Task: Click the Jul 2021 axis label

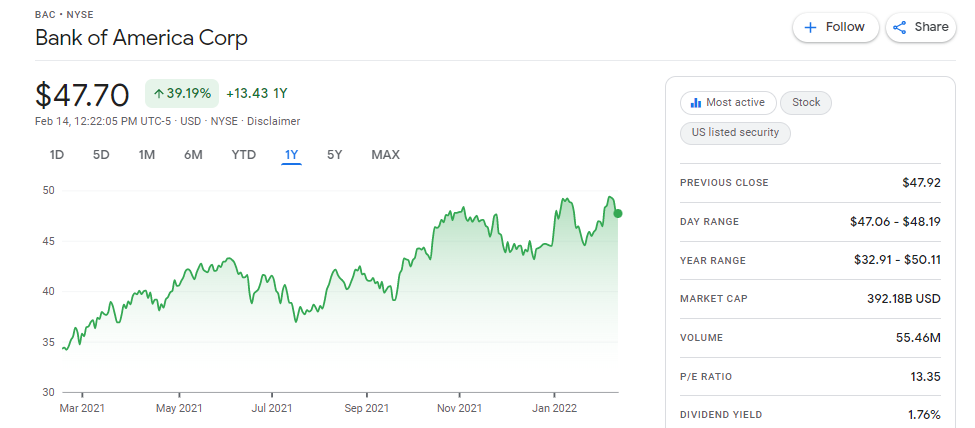Action: click(272, 409)
